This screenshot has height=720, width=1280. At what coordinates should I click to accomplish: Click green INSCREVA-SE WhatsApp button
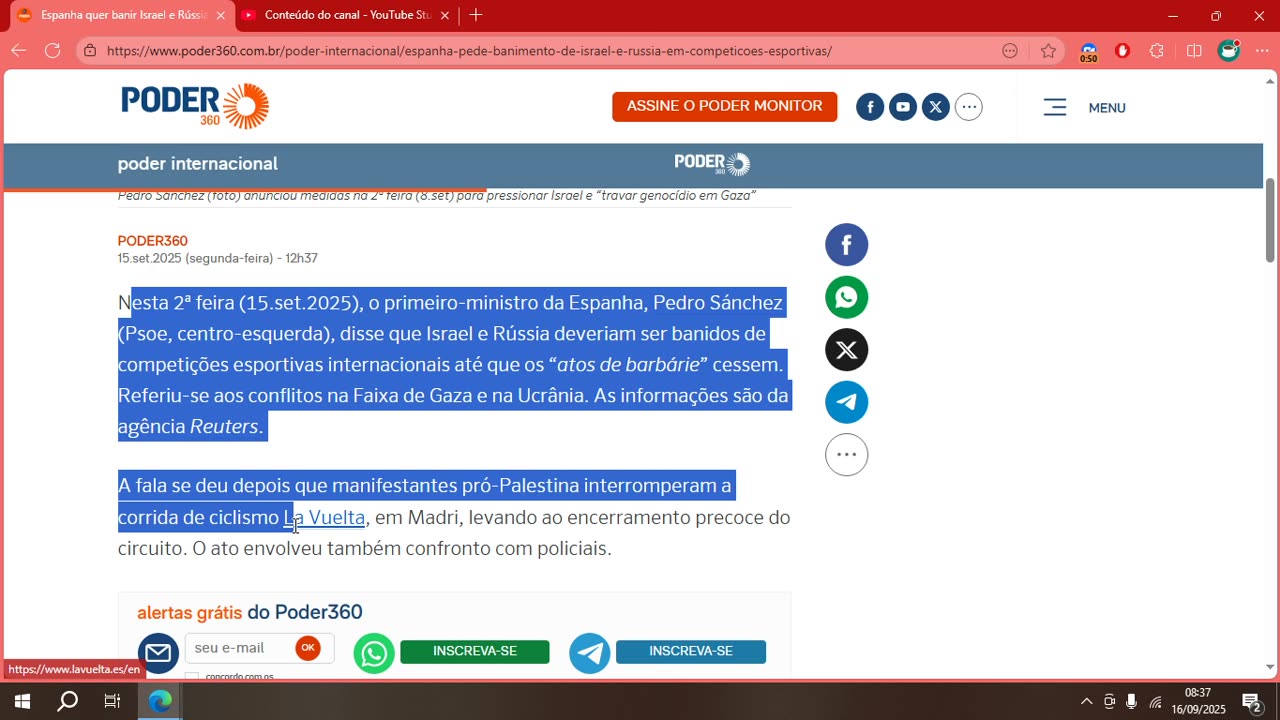click(475, 651)
